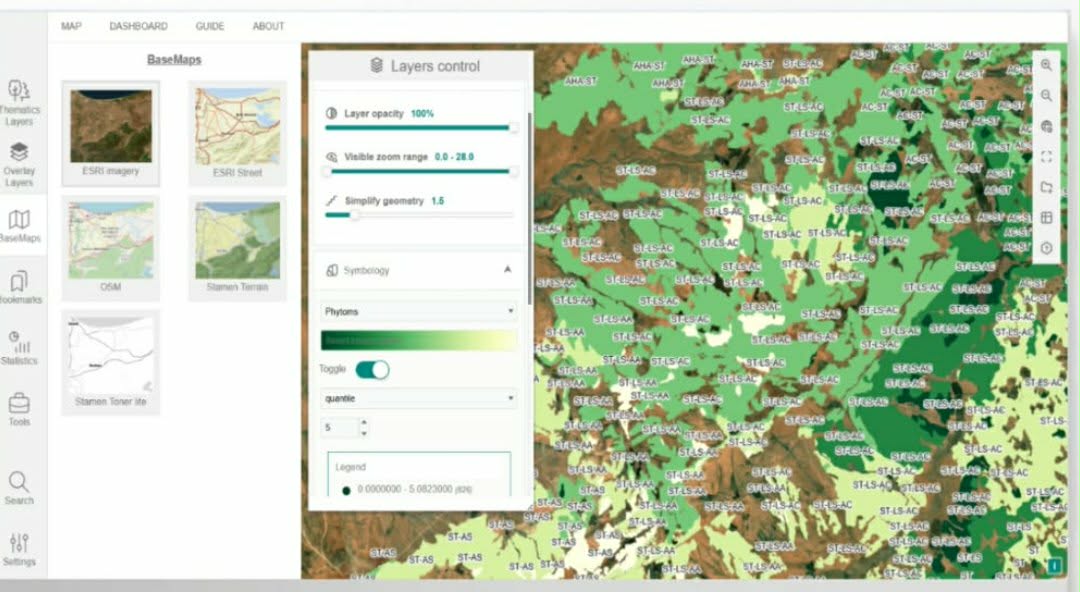Collapse the Symbology section
This screenshot has height=592, width=1080.
click(x=507, y=270)
